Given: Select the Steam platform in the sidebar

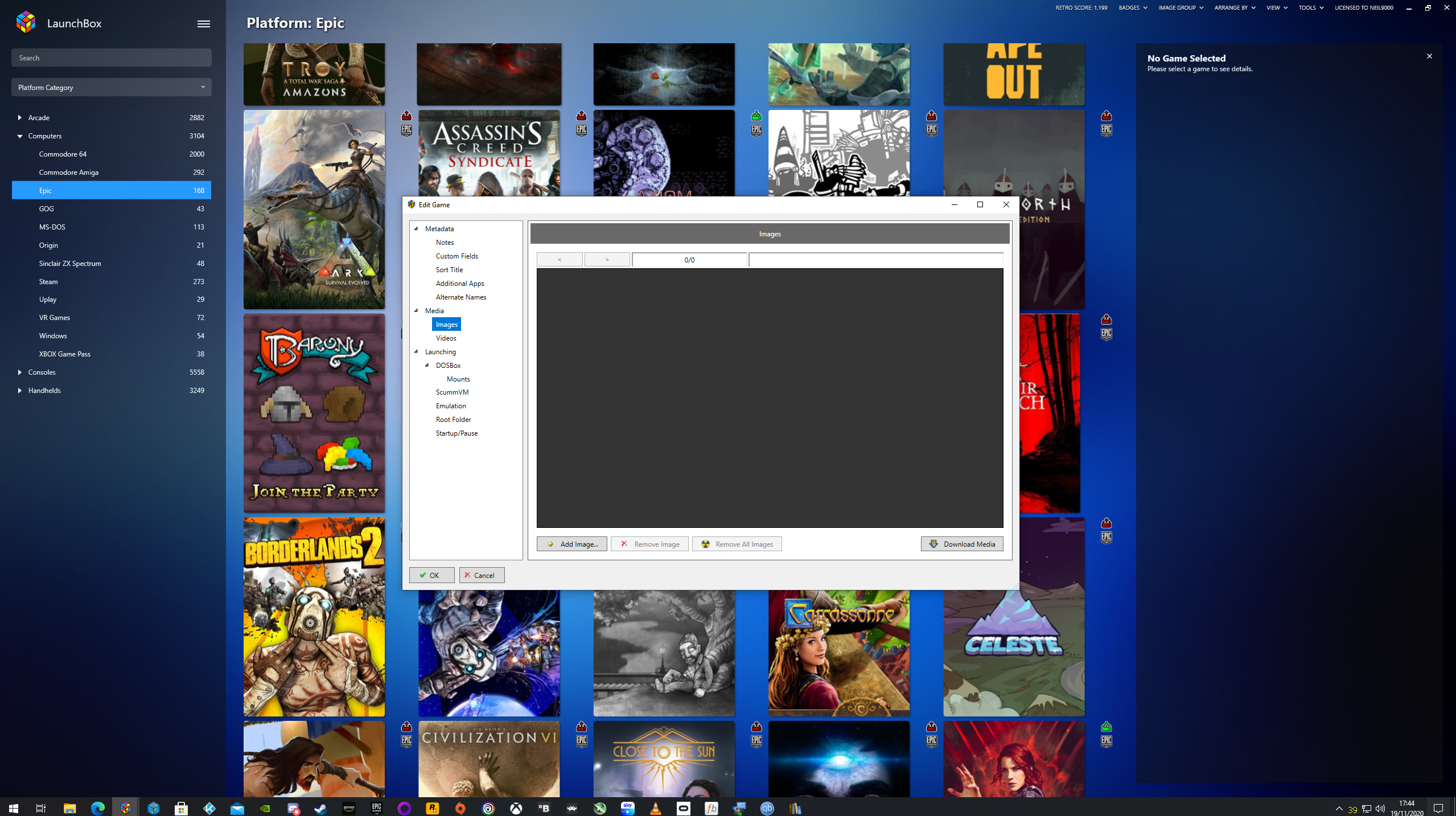Looking at the screenshot, I should click(x=111, y=281).
